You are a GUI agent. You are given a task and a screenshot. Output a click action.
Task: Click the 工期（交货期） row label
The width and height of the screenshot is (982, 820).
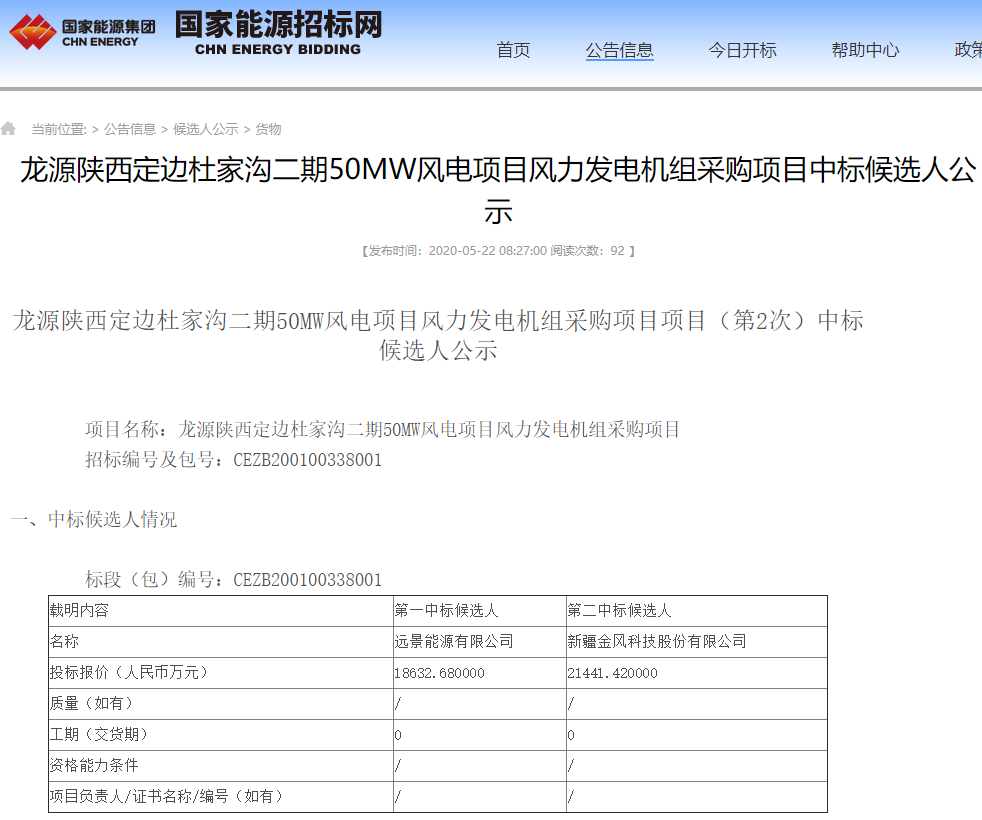point(221,734)
